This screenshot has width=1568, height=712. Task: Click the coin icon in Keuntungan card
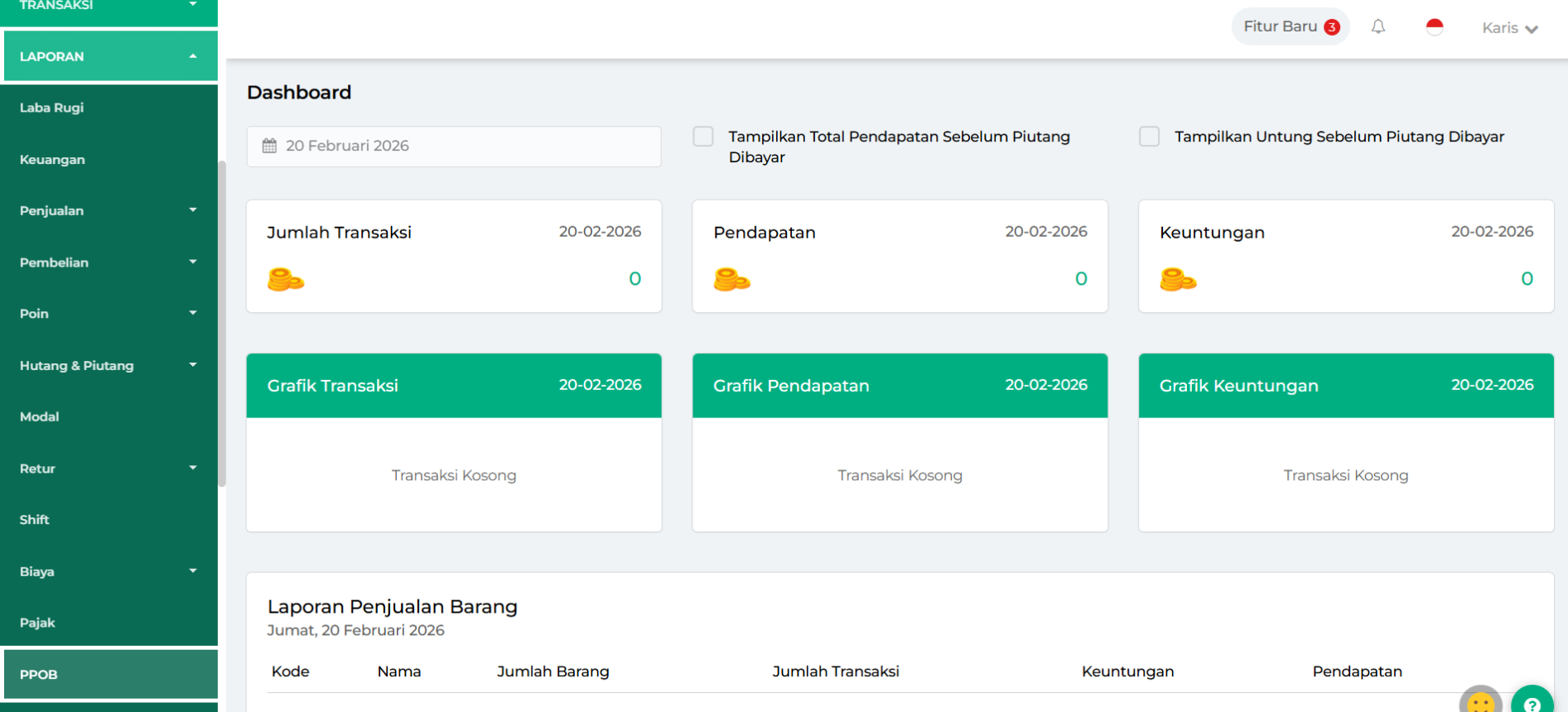coord(1178,280)
